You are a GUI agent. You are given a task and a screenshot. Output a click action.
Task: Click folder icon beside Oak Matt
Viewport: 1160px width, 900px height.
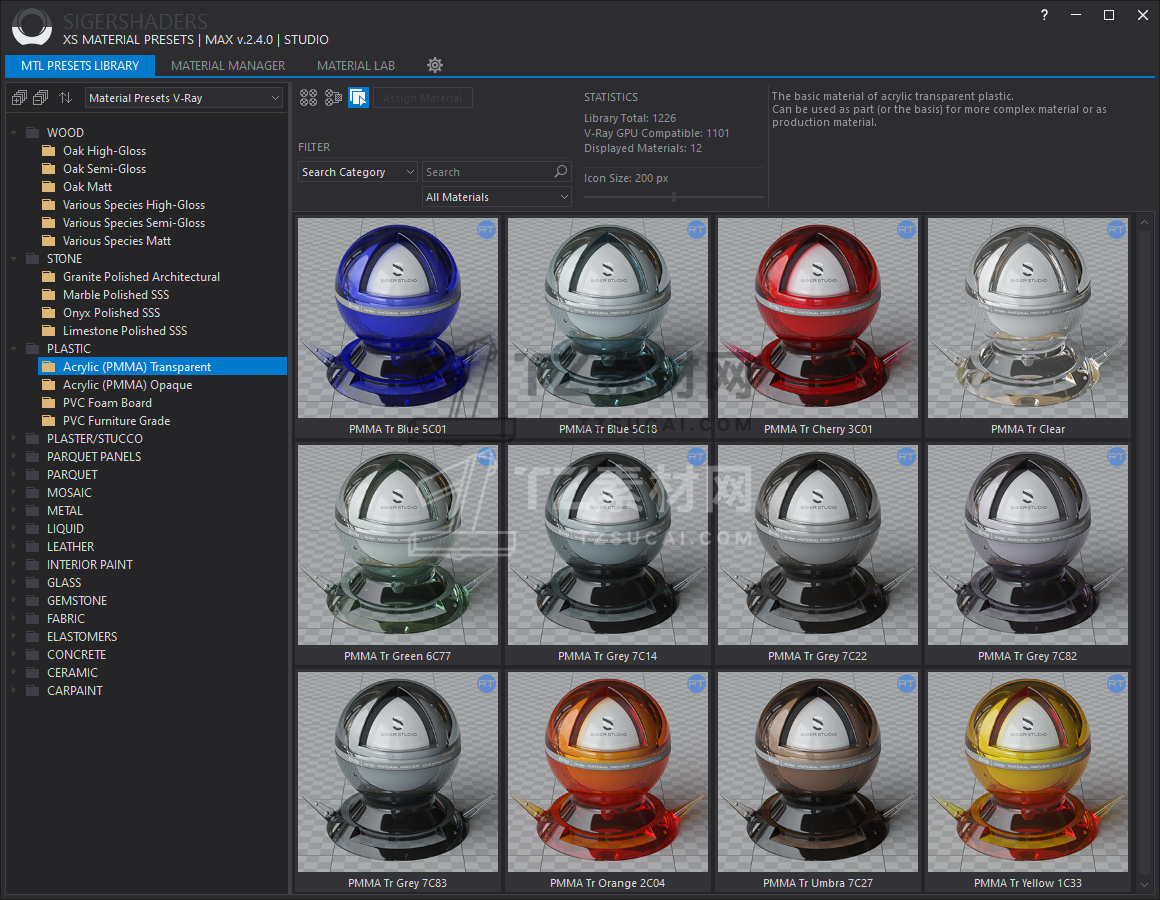click(x=49, y=186)
